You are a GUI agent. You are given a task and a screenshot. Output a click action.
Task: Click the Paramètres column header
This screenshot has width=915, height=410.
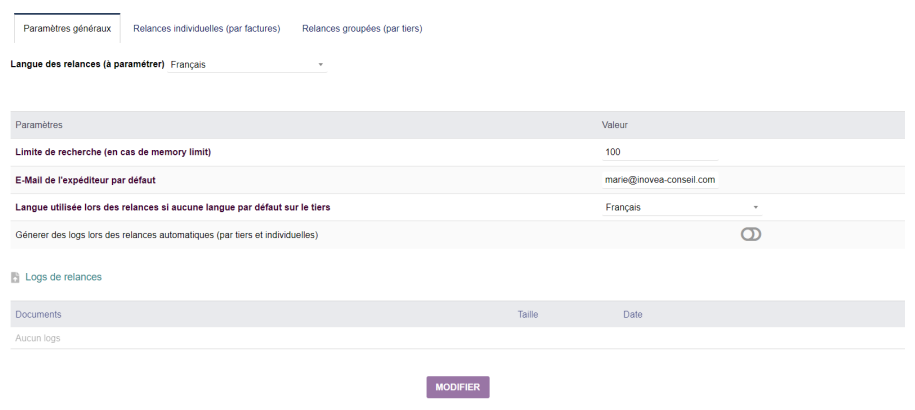pyautogui.click(x=39, y=125)
